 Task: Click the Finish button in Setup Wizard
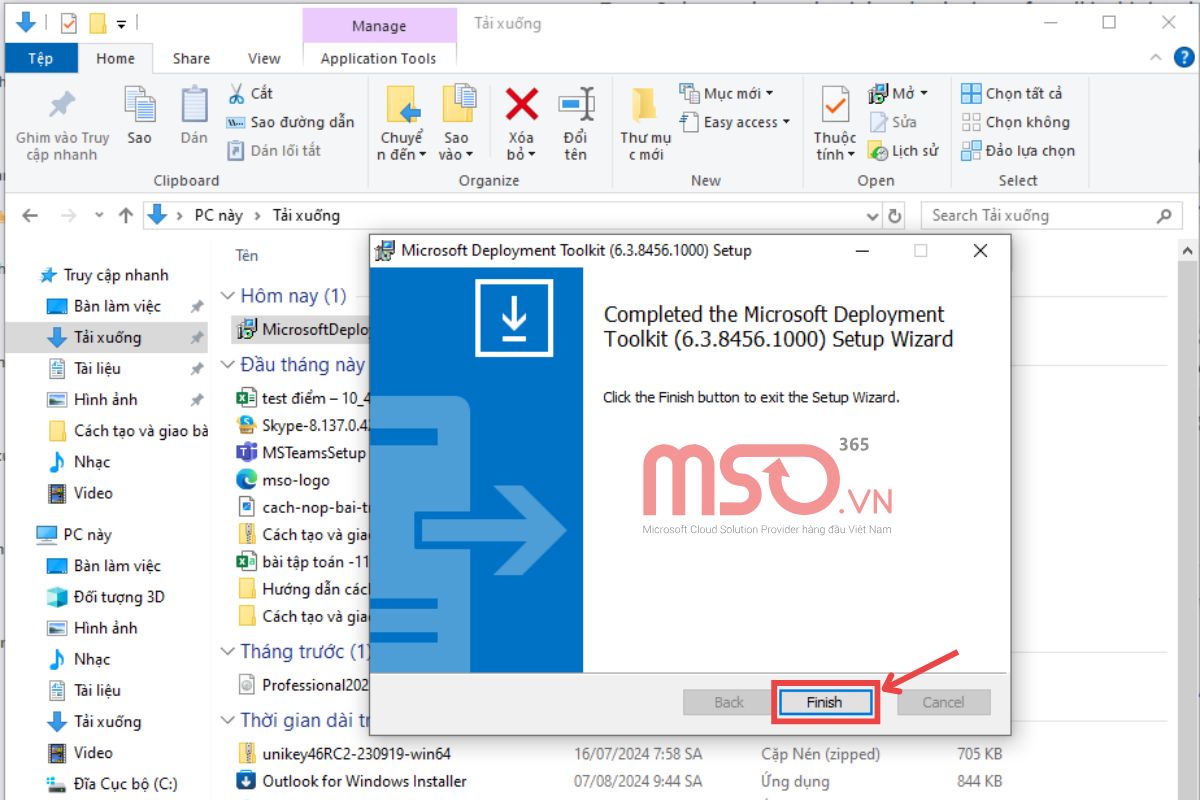click(x=825, y=702)
